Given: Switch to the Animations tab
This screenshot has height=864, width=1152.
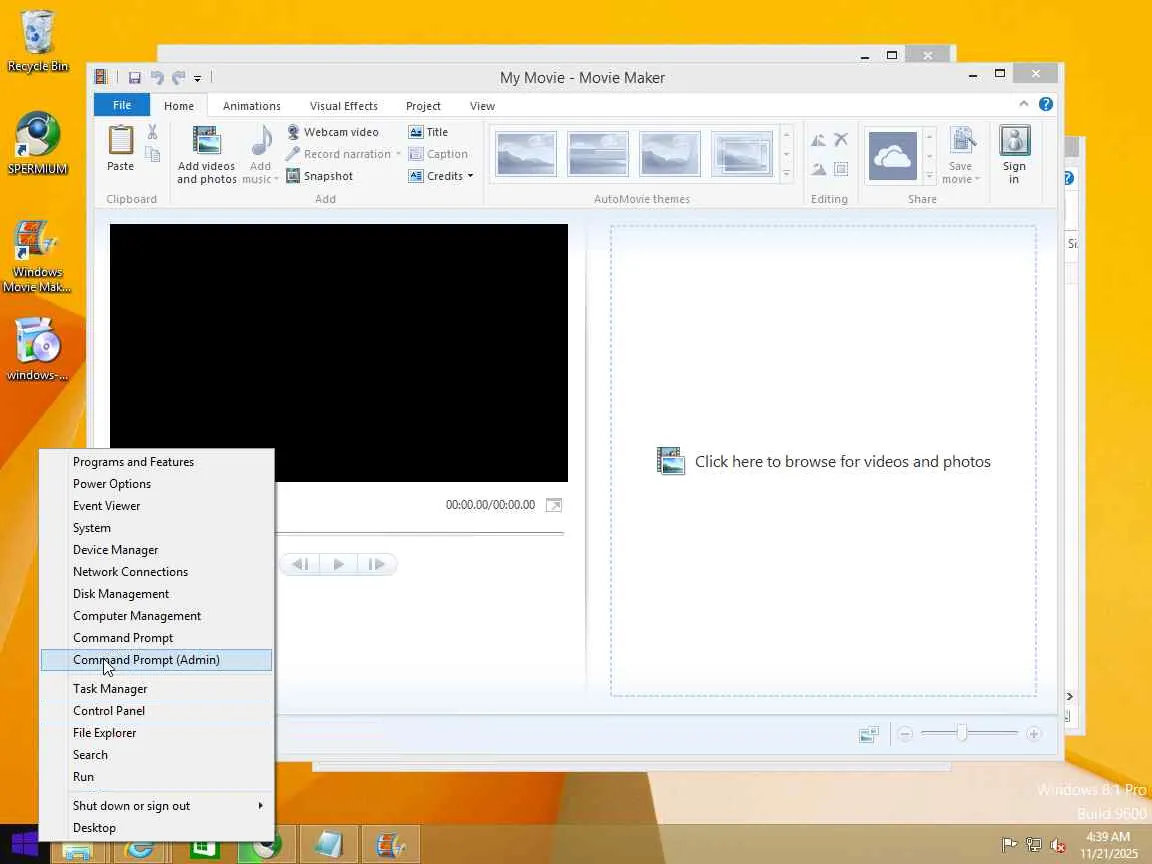Looking at the screenshot, I should (251, 106).
